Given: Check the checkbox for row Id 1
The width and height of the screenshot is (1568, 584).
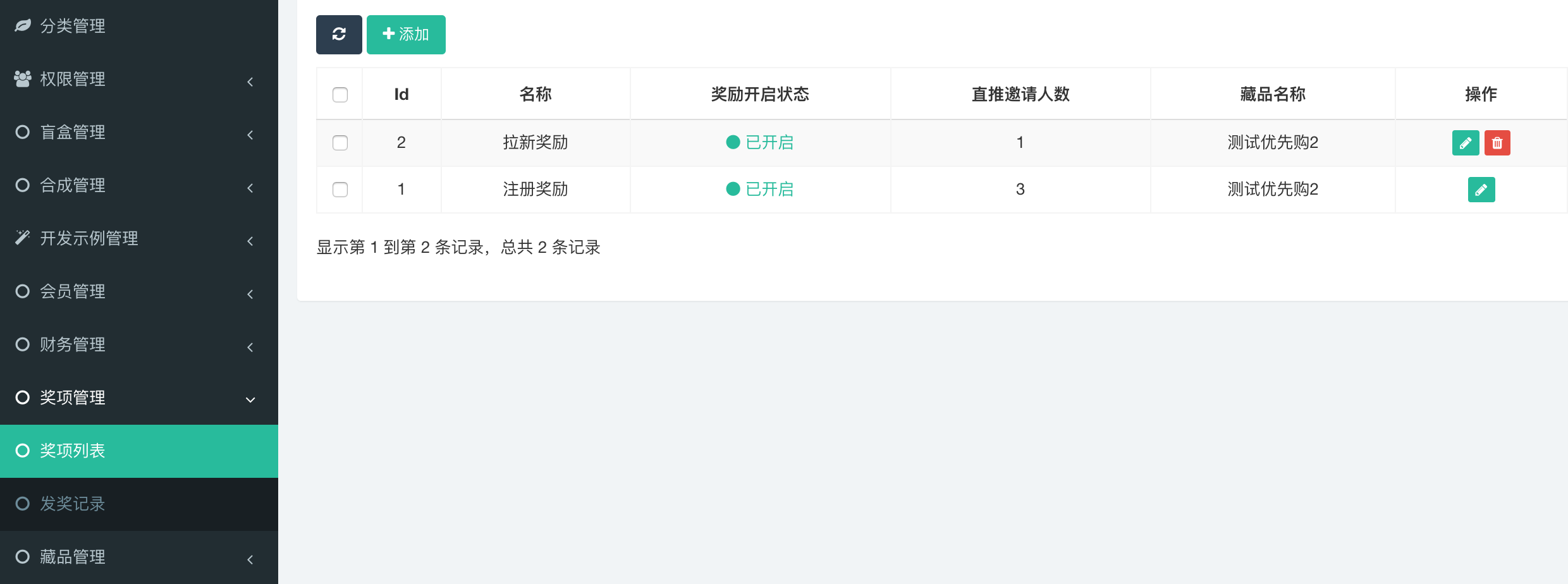Looking at the screenshot, I should pyautogui.click(x=340, y=190).
